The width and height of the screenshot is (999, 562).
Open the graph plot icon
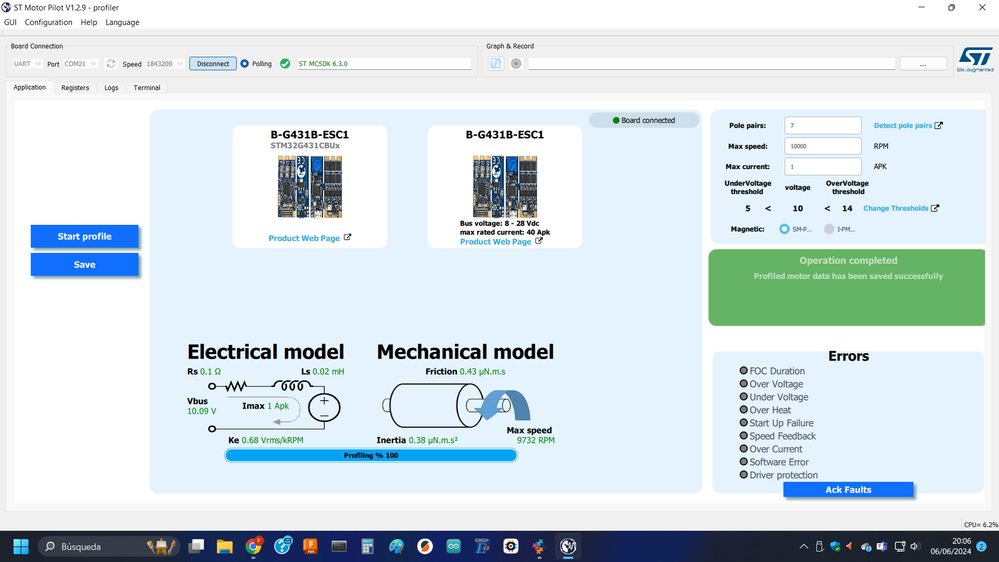click(496, 64)
